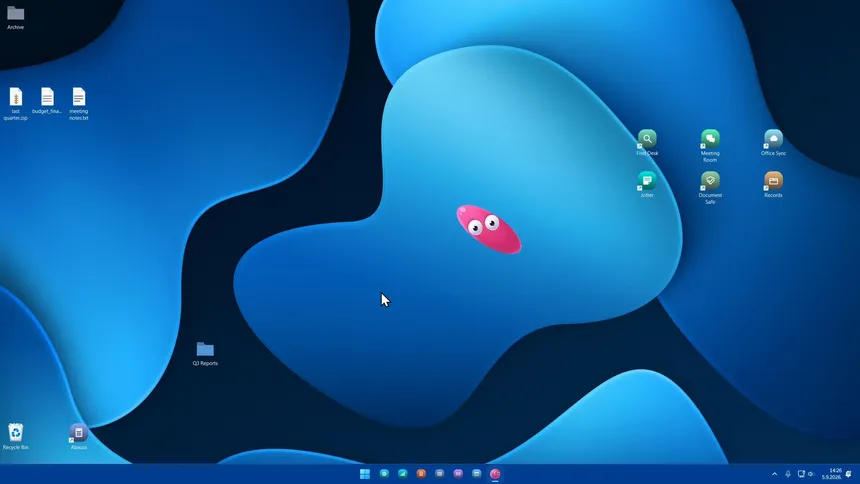This screenshot has height=484, width=860.
Task: Select the meeting notes.txt file
Action: click(x=78, y=104)
